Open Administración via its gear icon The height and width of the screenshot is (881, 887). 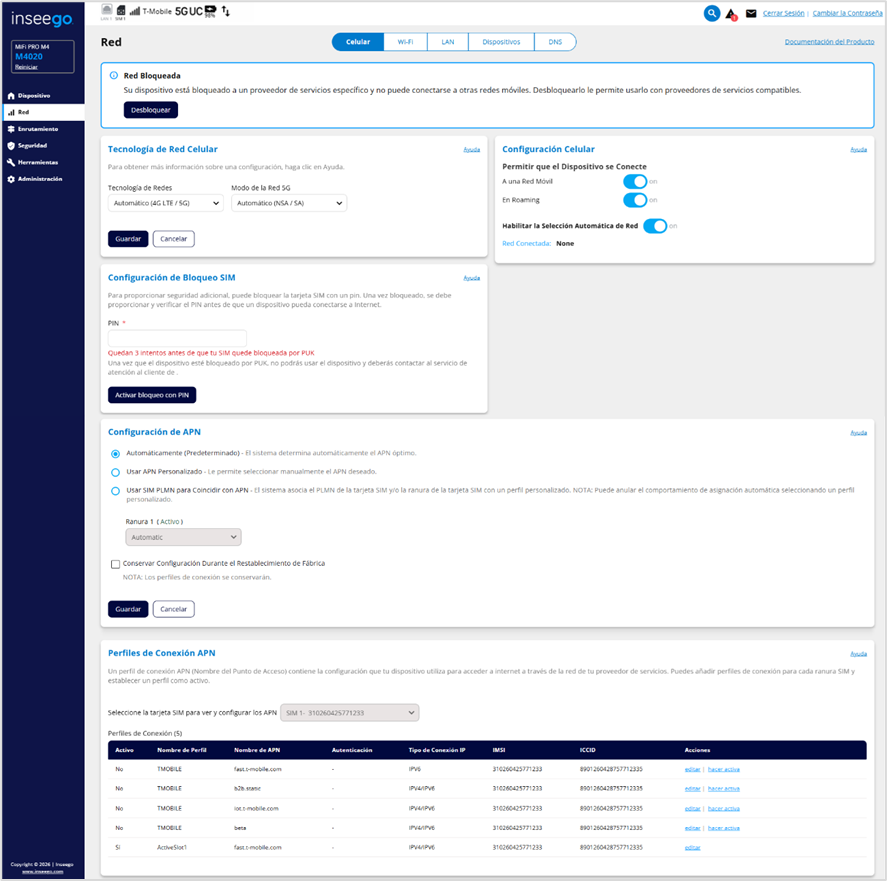coord(11,179)
